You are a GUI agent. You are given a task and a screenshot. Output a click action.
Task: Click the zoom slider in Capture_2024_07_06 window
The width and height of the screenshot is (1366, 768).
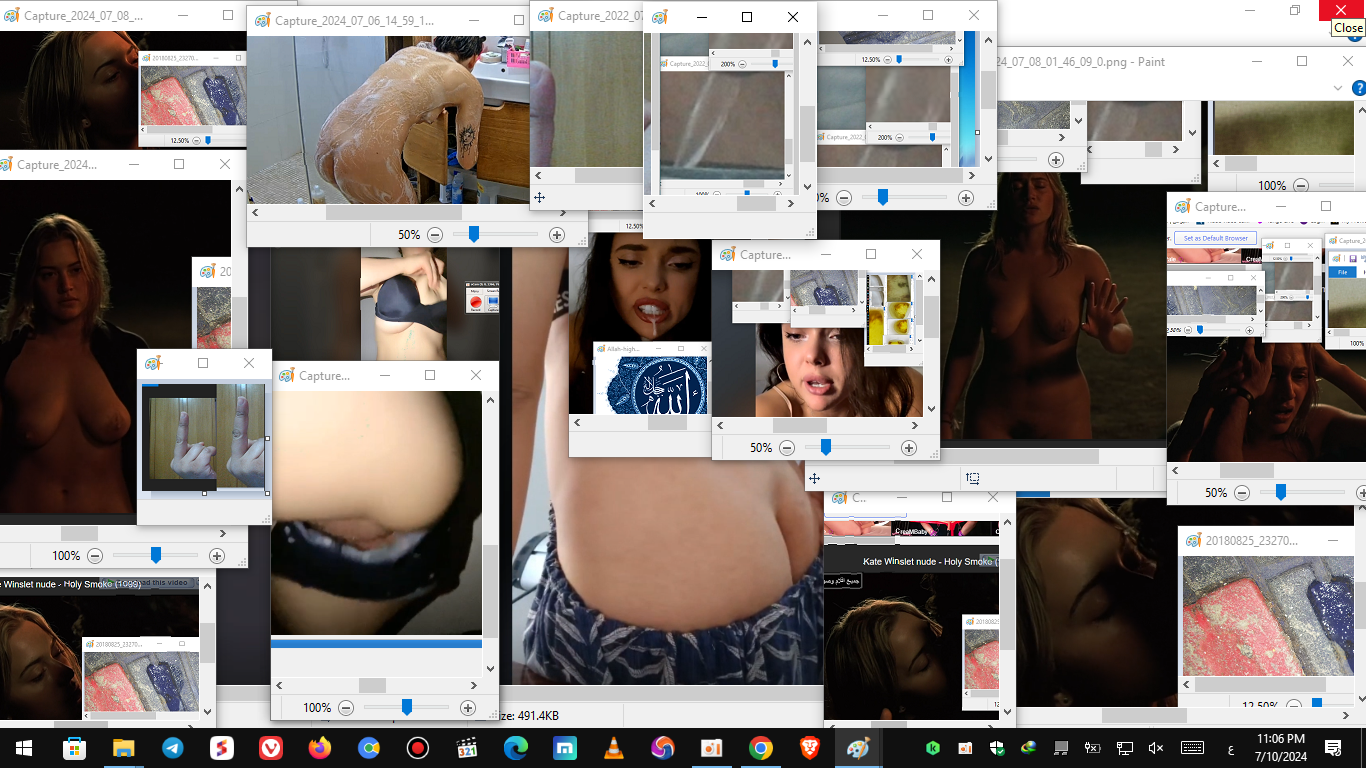coord(474,235)
